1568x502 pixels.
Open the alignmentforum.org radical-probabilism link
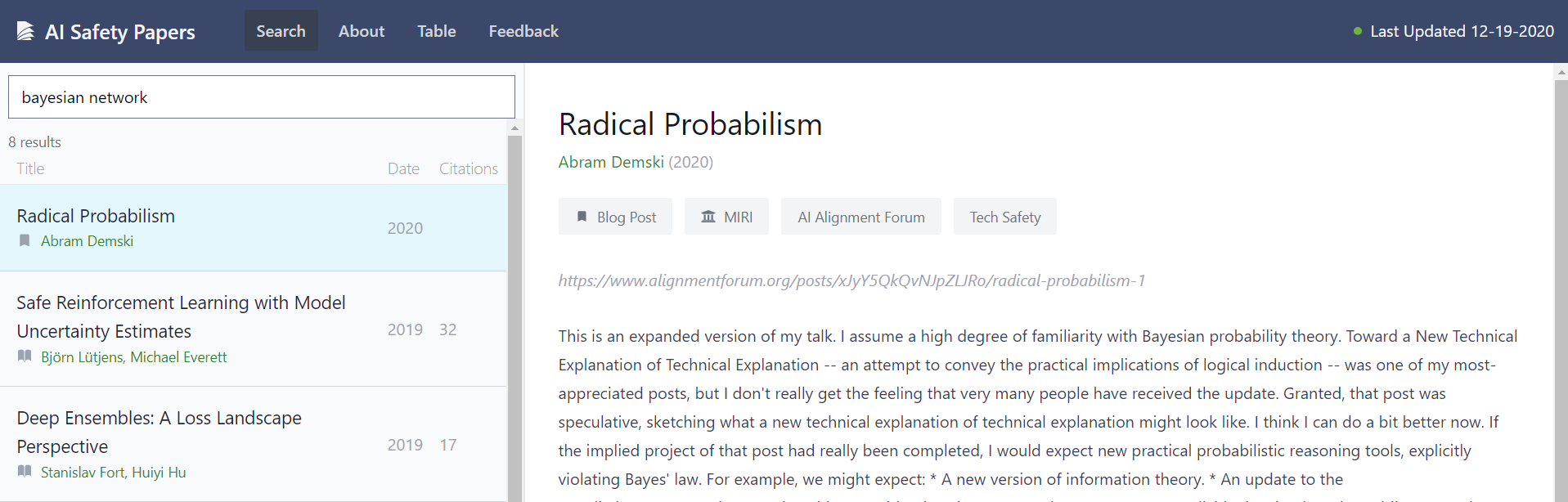pyautogui.click(x=851, y=280)
